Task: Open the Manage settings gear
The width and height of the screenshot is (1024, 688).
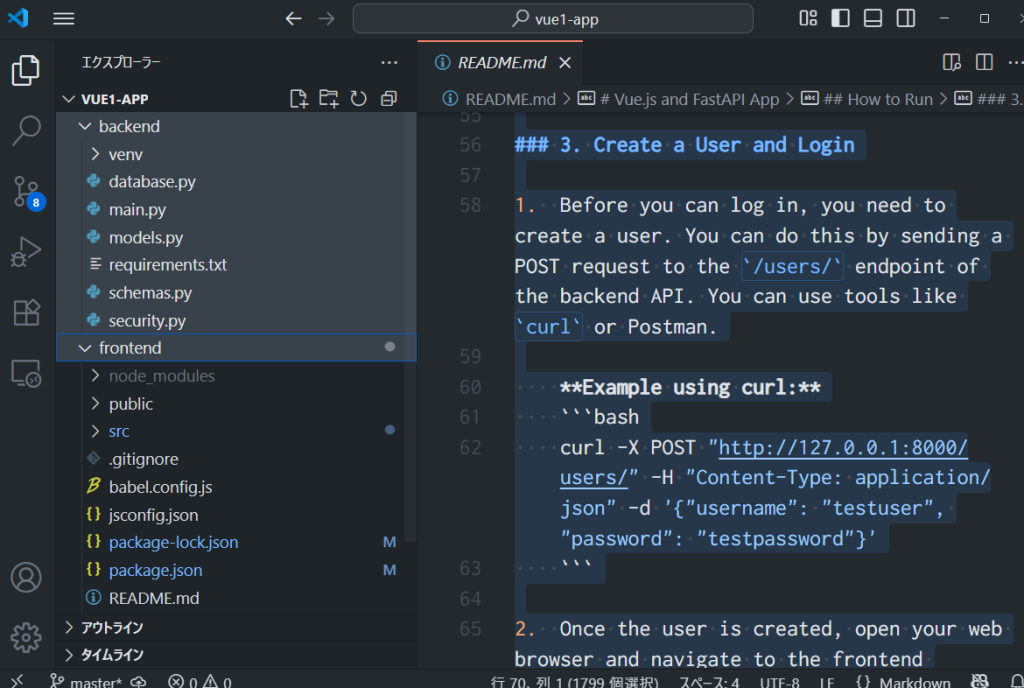Action: 26,637
